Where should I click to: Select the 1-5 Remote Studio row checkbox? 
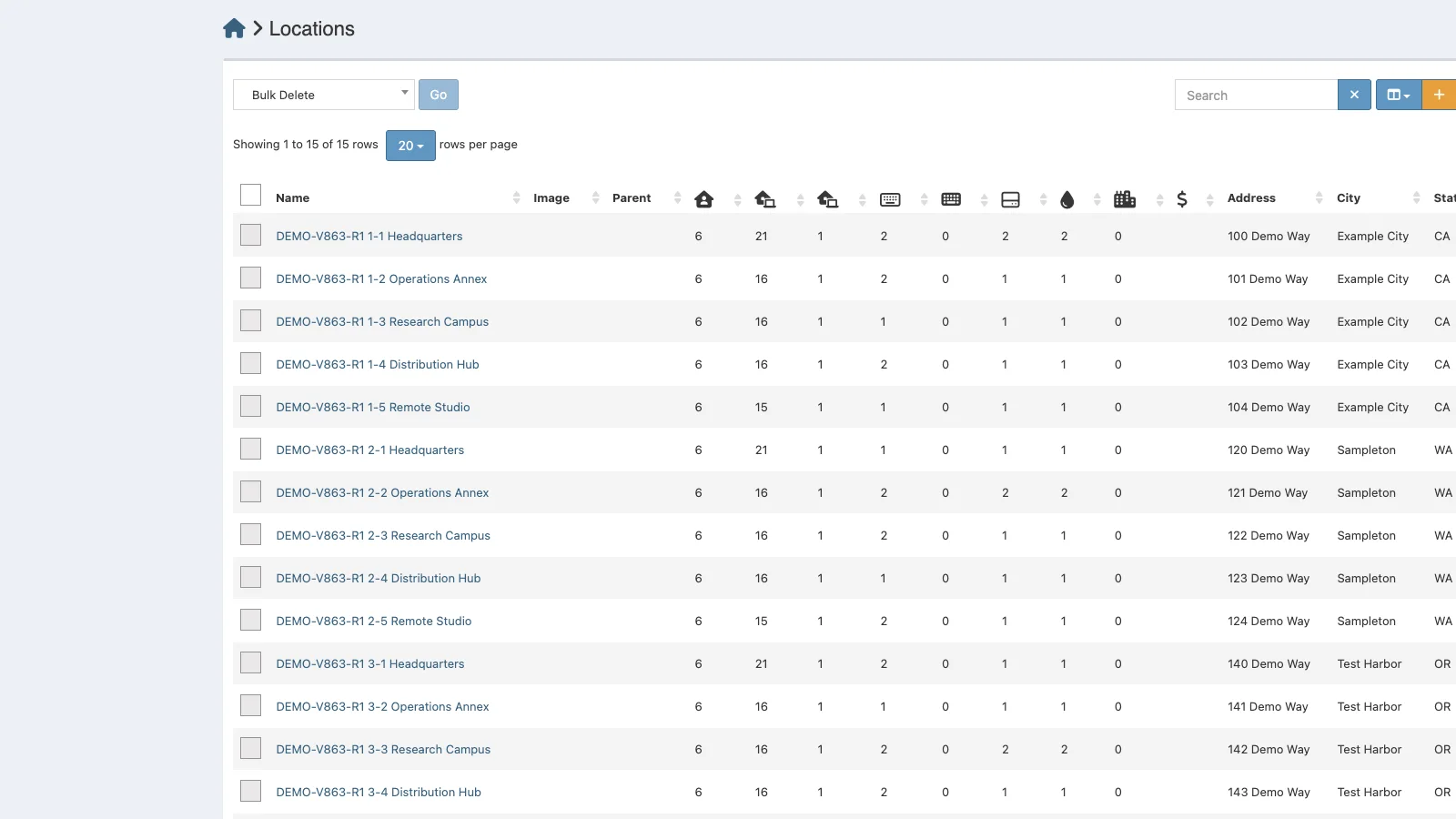pos(251,406)
